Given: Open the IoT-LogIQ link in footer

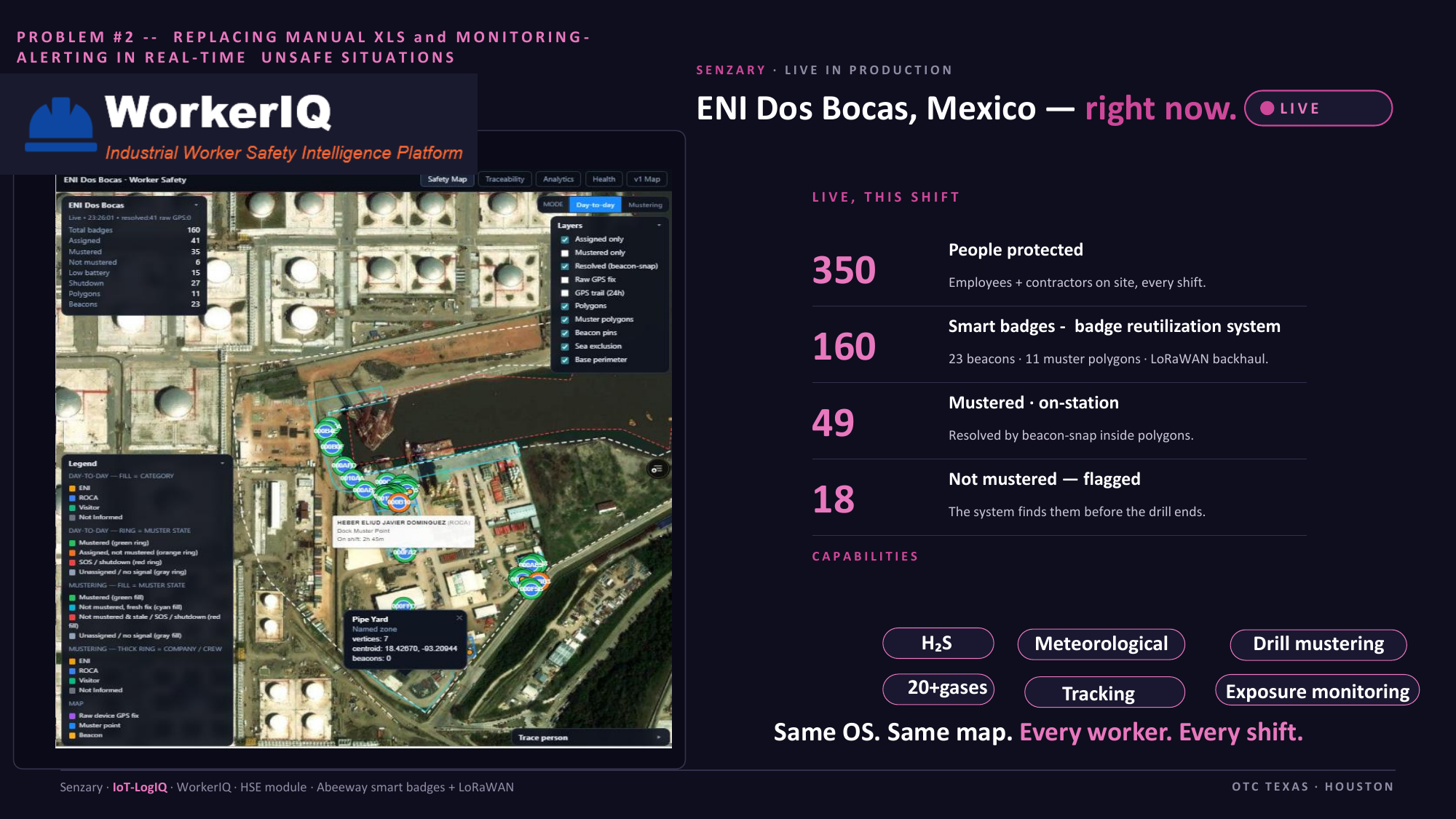Looking at the screenshot, I should coord(140,787).
